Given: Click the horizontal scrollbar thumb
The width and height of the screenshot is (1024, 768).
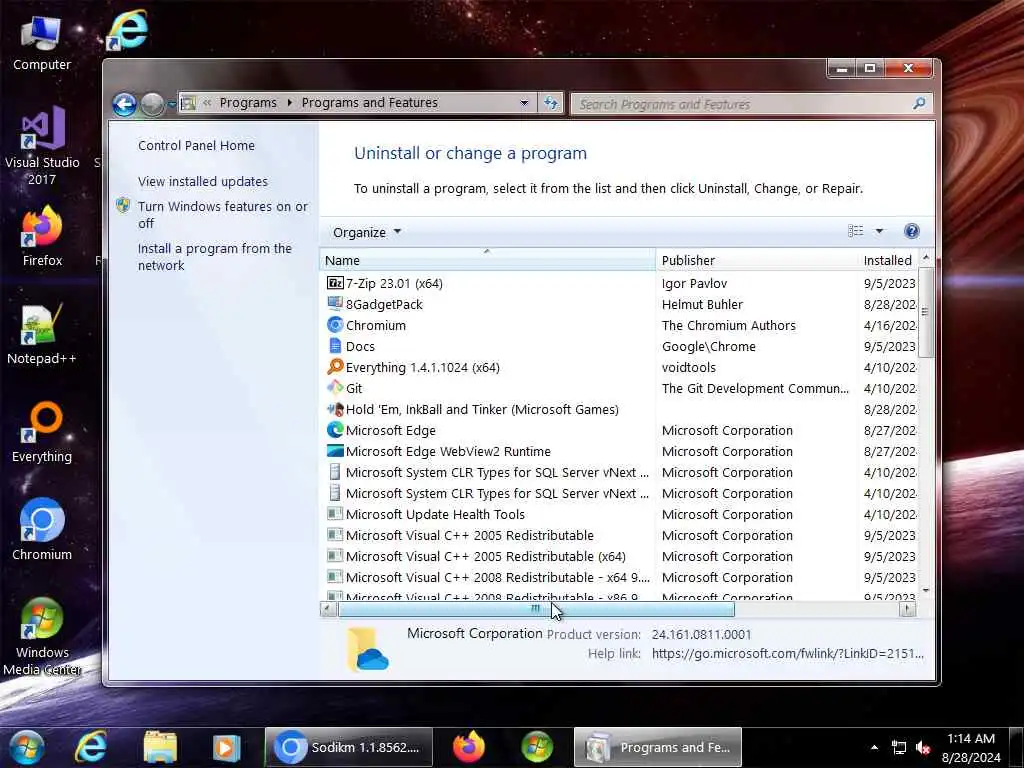Looking at the screenshot, I should pyautogui.click(x=536, y=609).
